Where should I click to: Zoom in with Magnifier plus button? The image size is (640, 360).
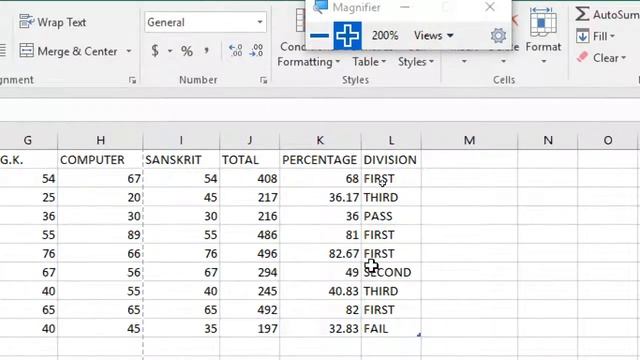click(347, 36)
